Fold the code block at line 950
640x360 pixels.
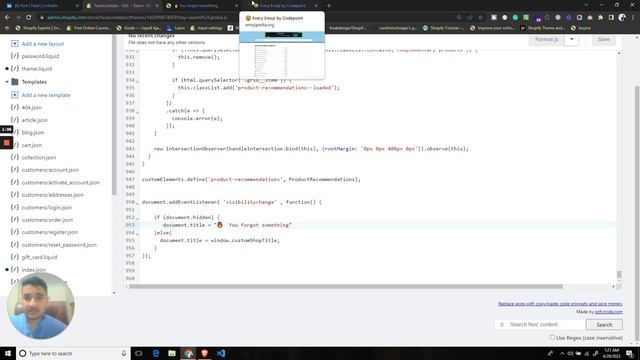pyautogui.click(x=137, y=203)
